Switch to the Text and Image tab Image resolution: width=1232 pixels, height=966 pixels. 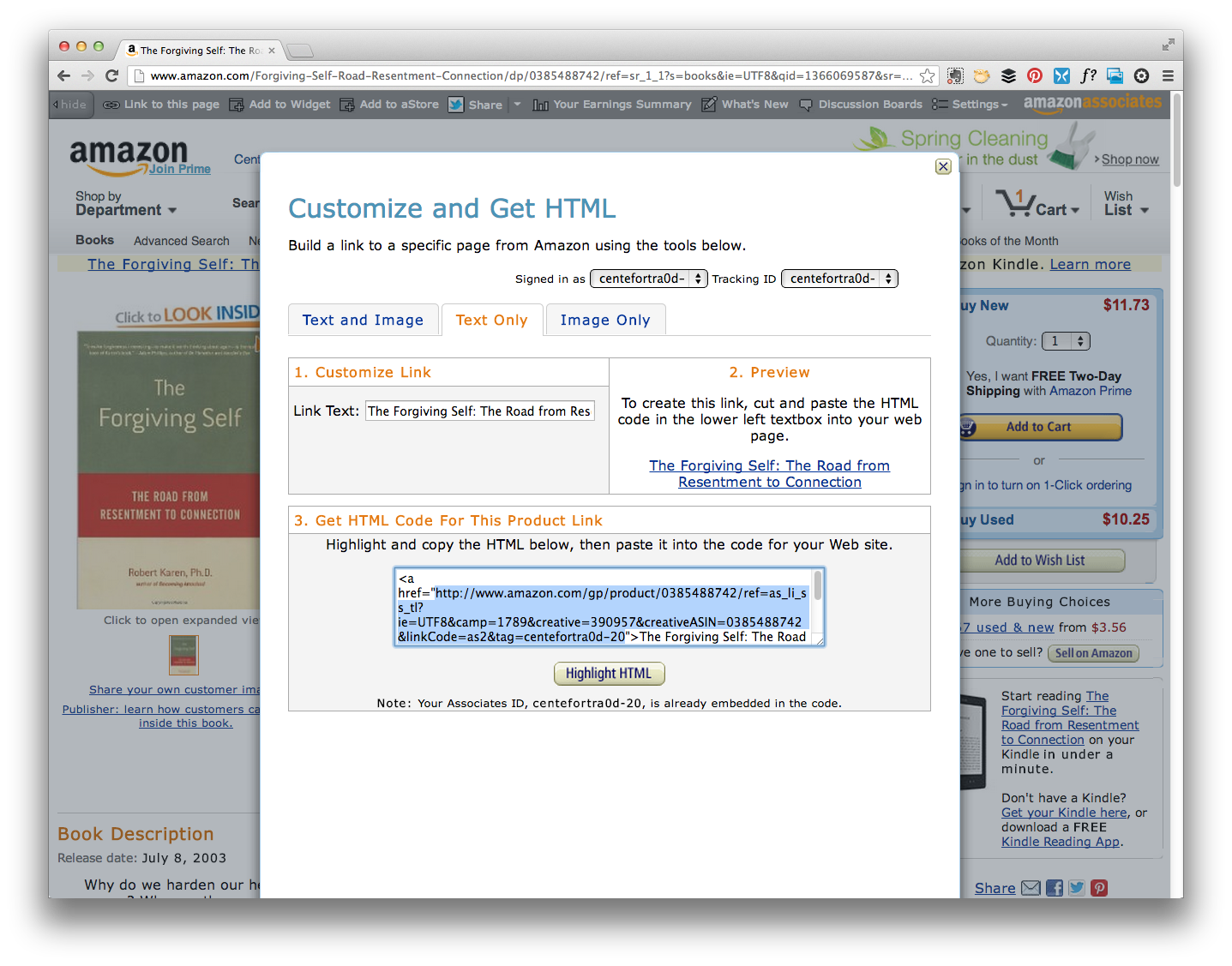(x=364, y=320)
